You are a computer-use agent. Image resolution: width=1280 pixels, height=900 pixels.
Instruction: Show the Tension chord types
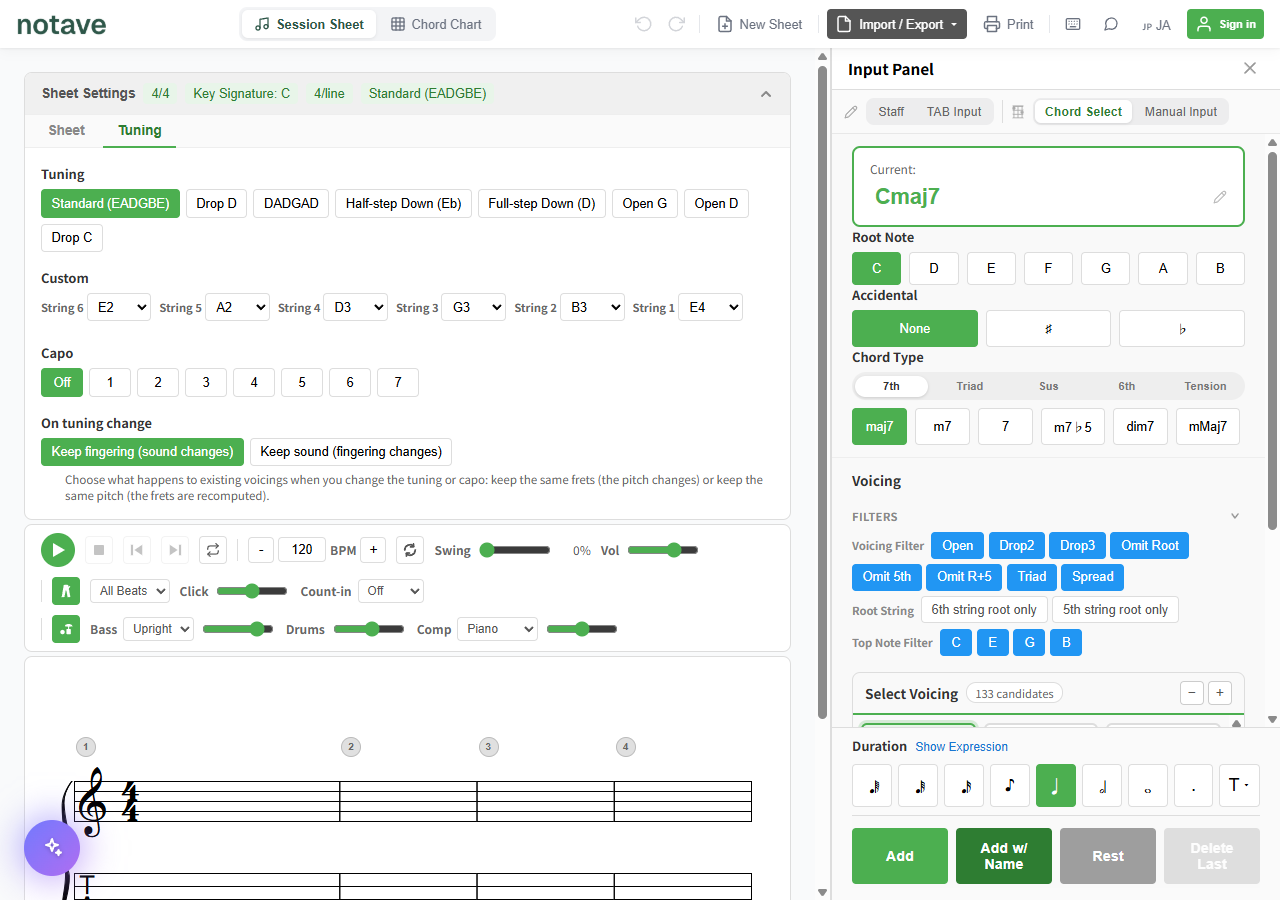(x=1205, y=386)
